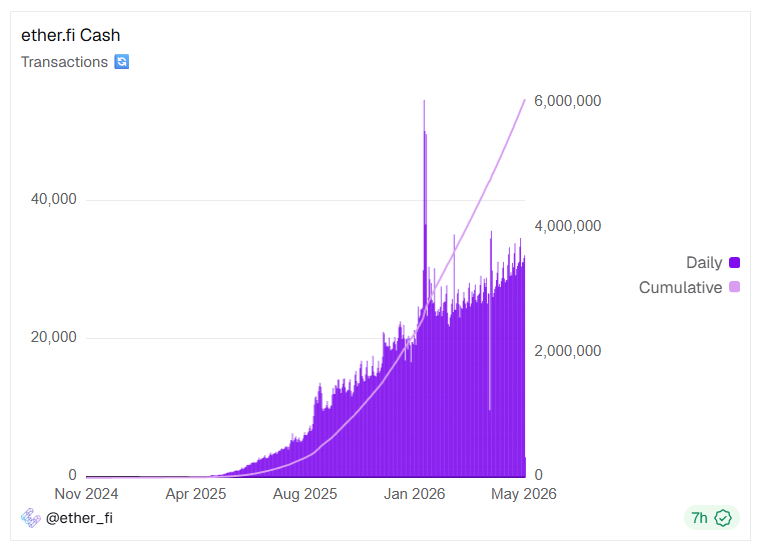Click the 2,000,000 right axis label
Image resolution: width=763 pixels, height=556 pixels.
point(567,351)
